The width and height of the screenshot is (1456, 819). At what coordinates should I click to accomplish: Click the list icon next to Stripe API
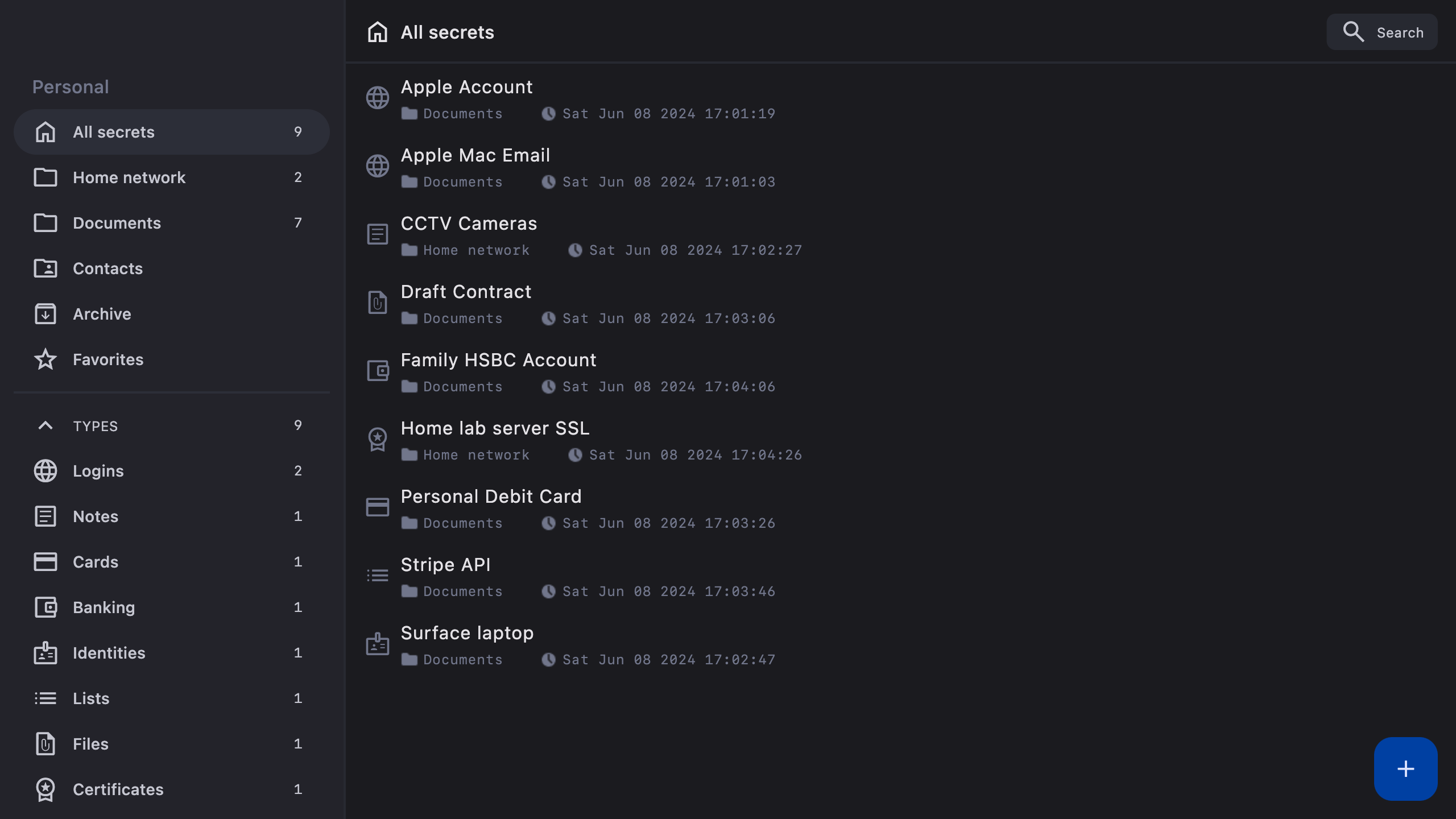pos(378,576)
